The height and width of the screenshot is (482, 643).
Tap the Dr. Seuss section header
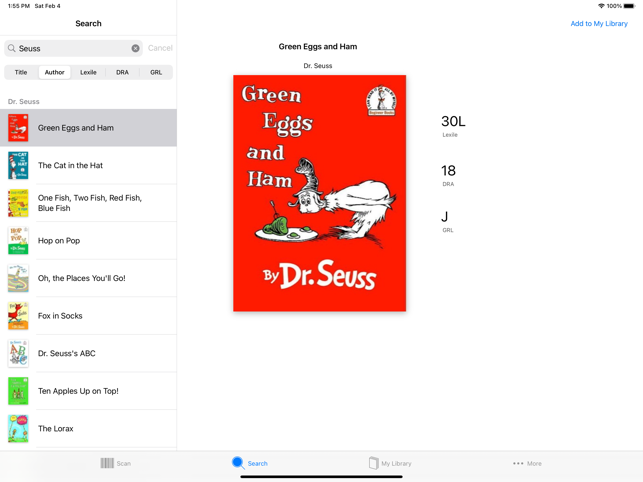point(24,101)
